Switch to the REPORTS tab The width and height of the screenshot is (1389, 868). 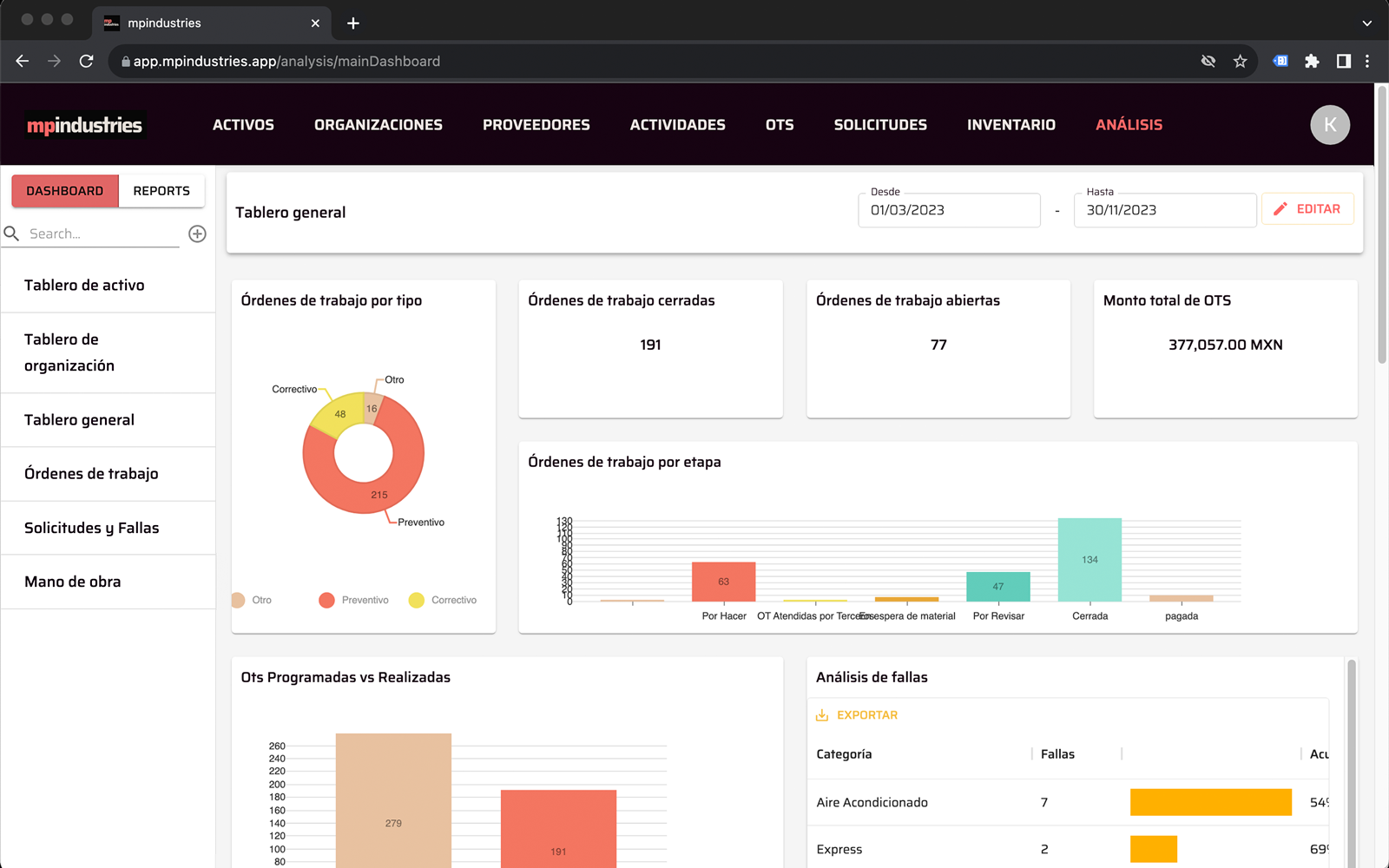click(x=161, y=191)
